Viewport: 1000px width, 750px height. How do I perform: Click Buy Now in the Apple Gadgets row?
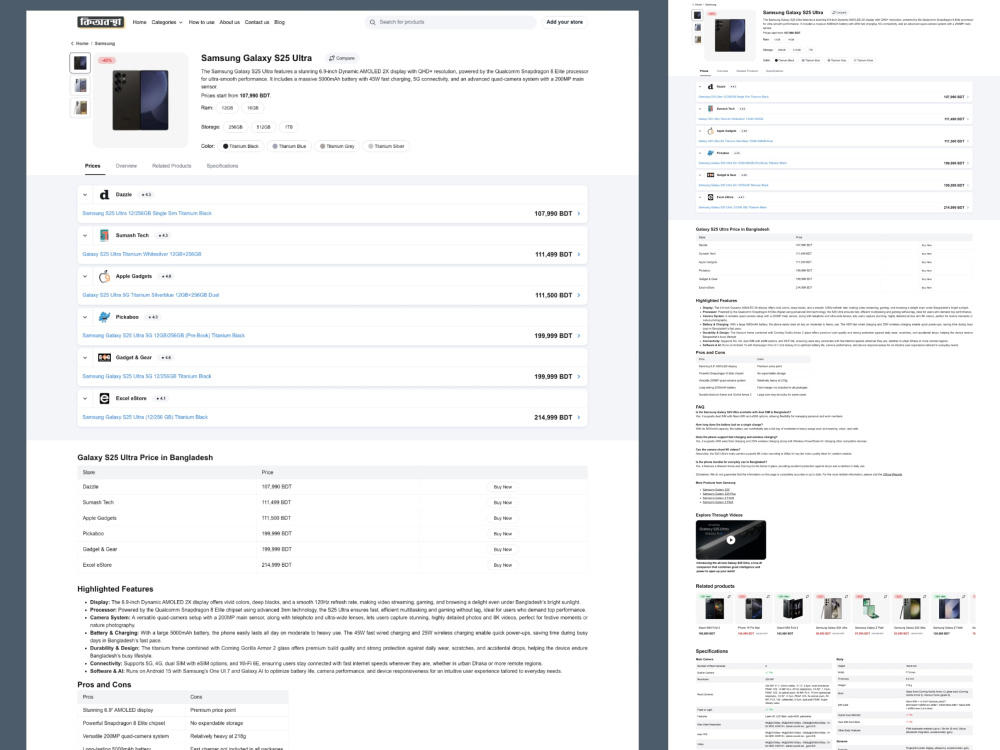503,518
